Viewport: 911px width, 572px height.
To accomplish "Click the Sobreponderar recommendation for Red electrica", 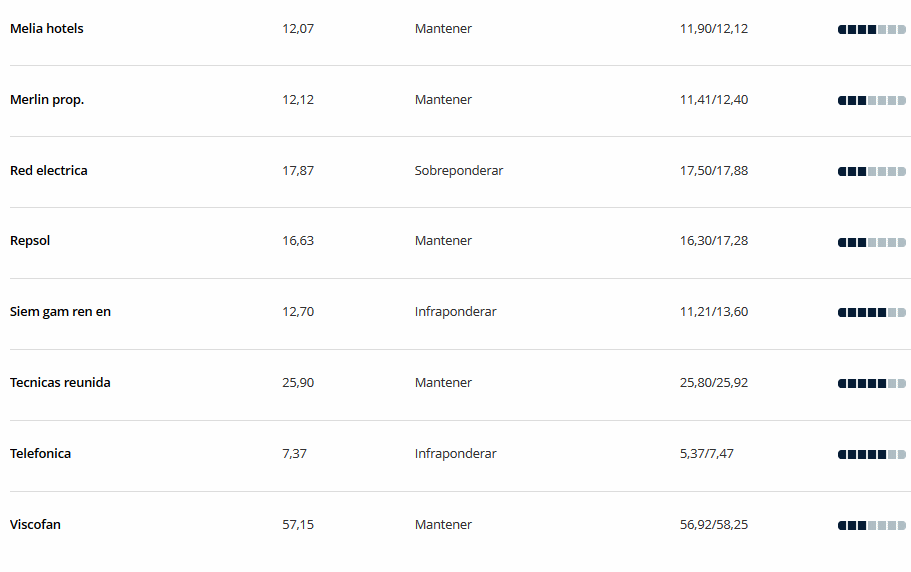I will point(459,171).
